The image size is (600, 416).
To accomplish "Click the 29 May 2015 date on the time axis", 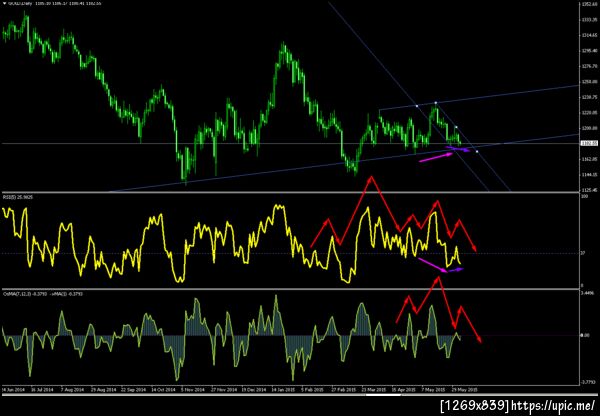I will click(x=464, y=389).
